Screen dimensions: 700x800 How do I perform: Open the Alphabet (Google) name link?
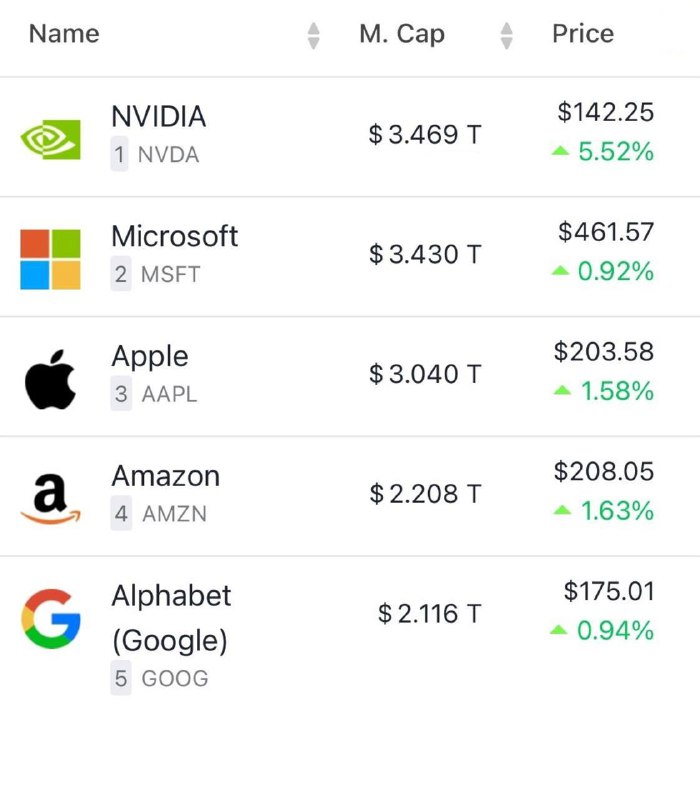171,618
